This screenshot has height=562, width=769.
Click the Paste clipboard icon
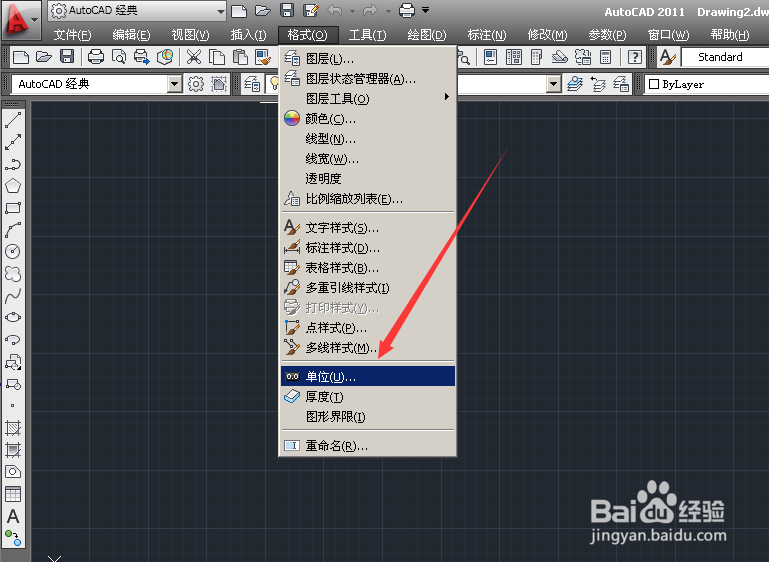pos(240,57)
